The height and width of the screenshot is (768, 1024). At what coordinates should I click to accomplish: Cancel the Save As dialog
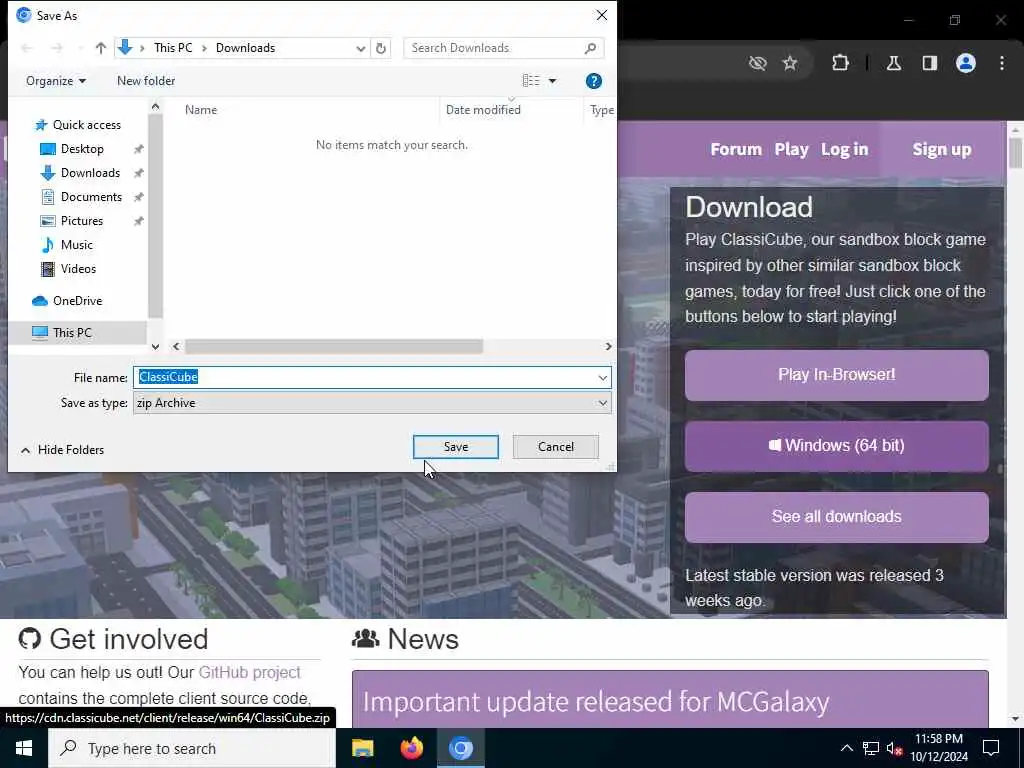555,447
